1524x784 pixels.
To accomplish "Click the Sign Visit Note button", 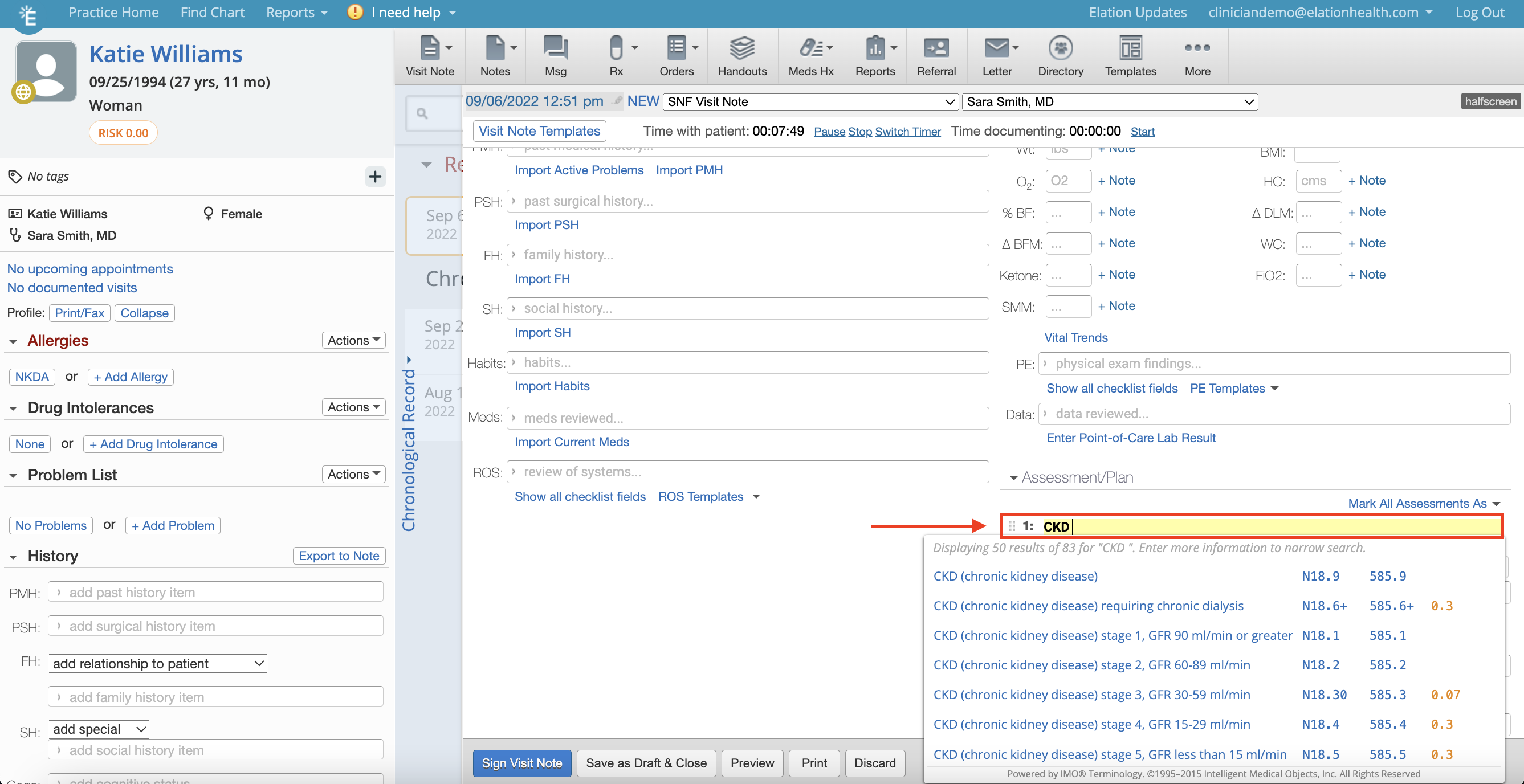I will click(x=521, y=763).
